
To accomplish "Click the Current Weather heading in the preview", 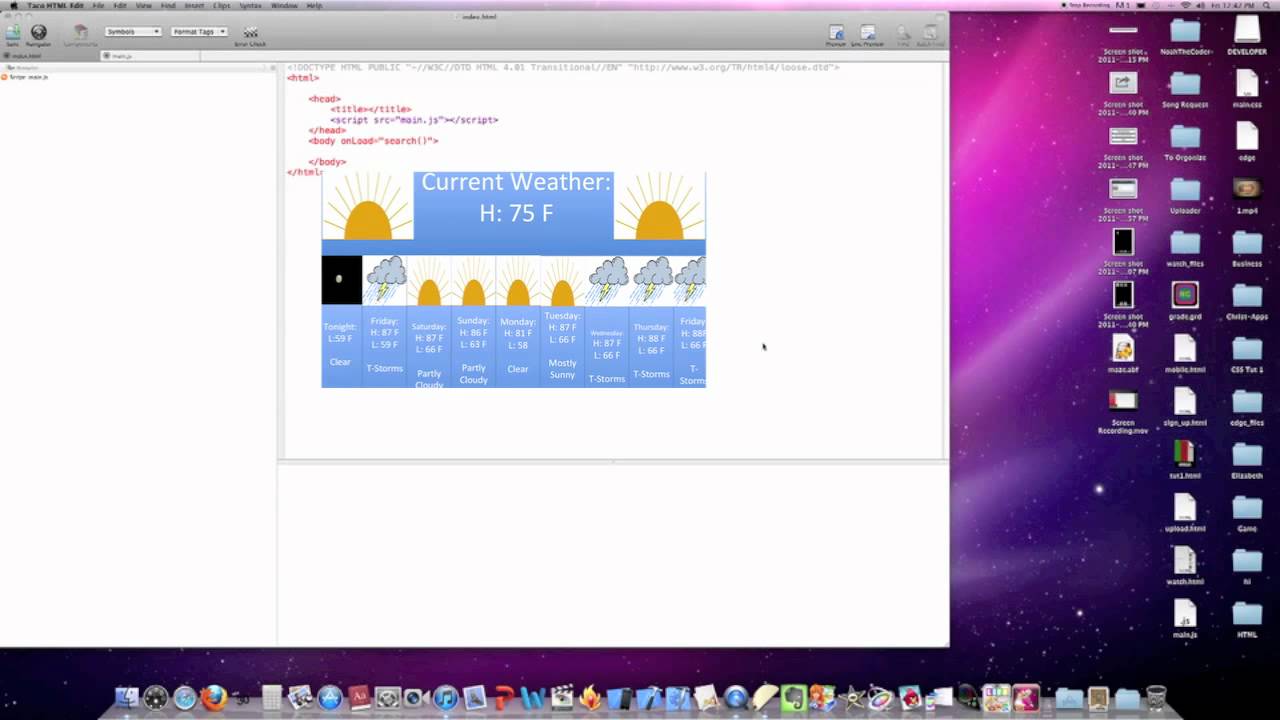I will click(515, 182).
